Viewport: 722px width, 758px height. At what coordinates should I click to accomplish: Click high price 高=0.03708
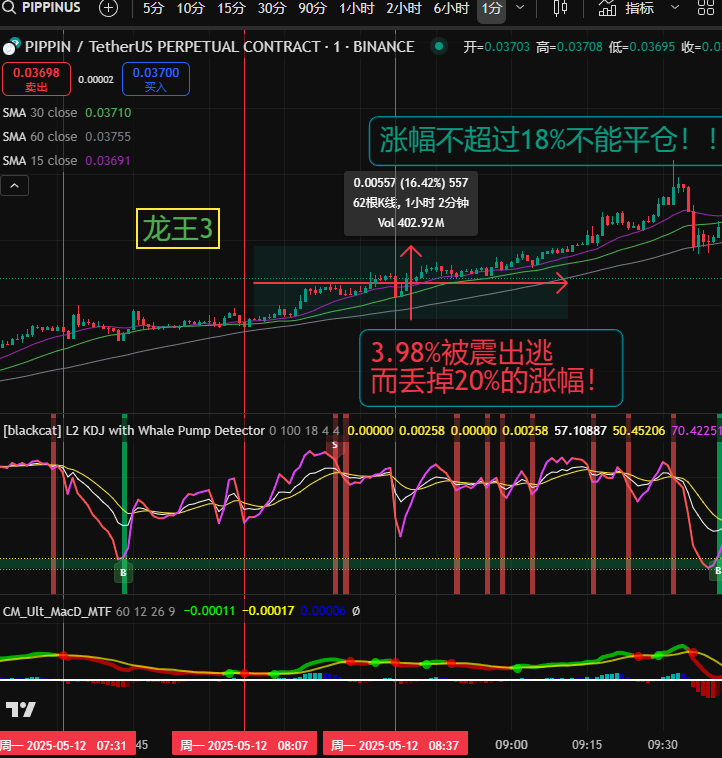[x=569, y=47]
